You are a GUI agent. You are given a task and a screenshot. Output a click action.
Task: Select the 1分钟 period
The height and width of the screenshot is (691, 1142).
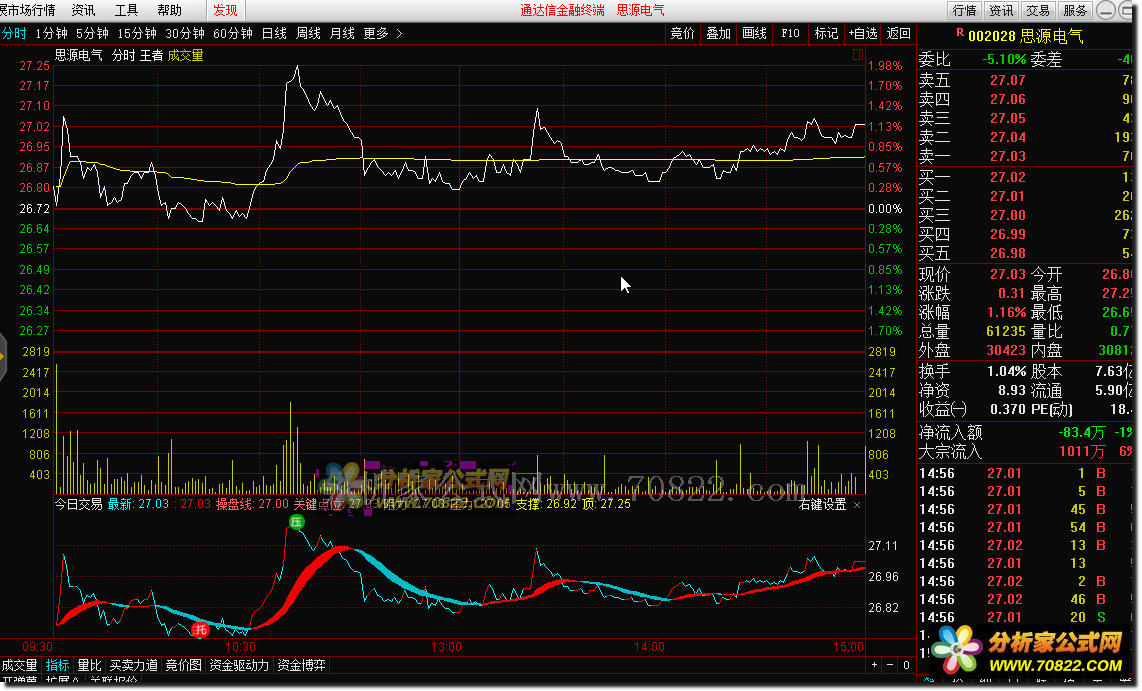(x=52, y=33)
